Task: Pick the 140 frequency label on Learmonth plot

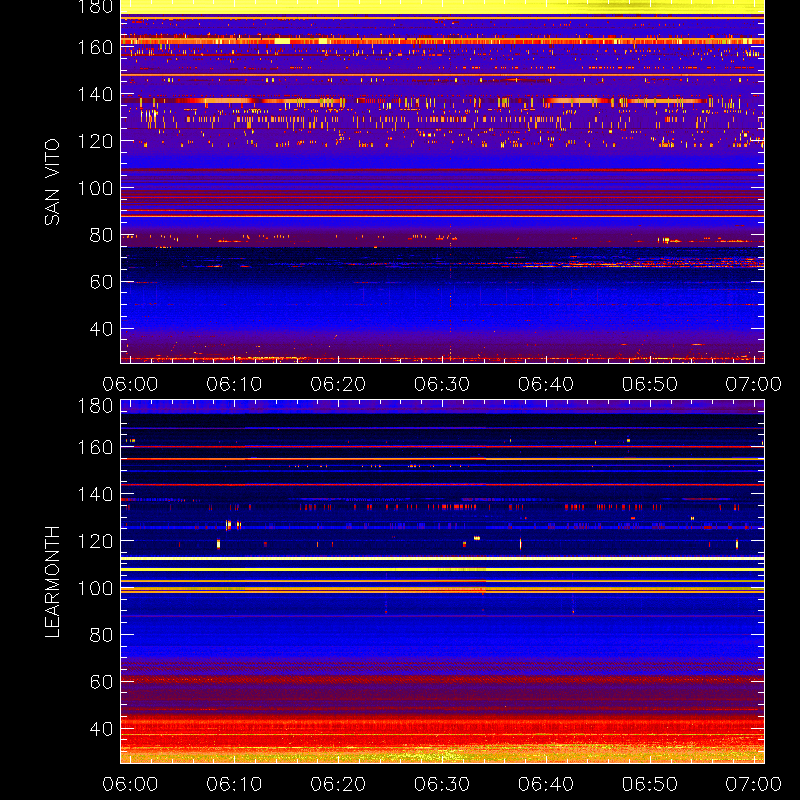Action: pos(95,494)
